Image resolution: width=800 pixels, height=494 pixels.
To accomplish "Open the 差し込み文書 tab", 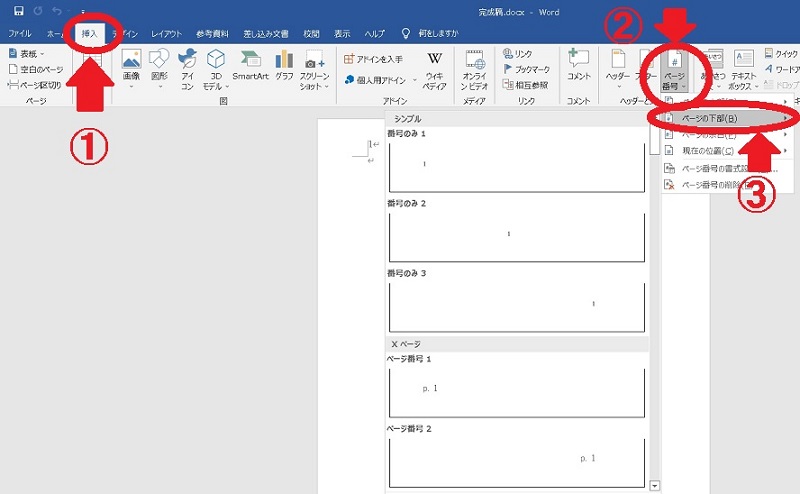I will coord(266,34).
